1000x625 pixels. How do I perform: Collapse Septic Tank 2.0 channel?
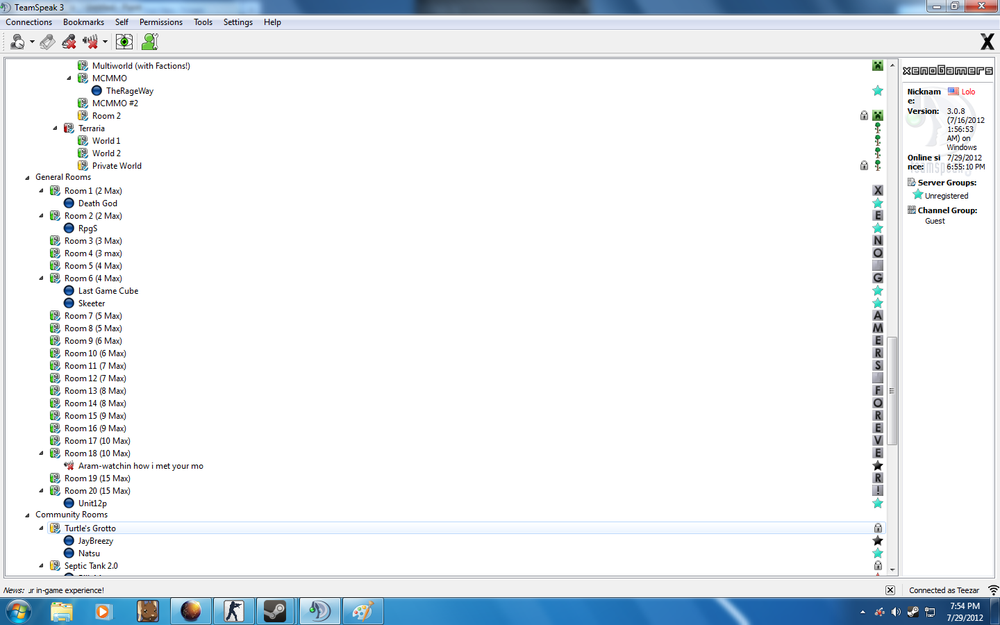41,566
